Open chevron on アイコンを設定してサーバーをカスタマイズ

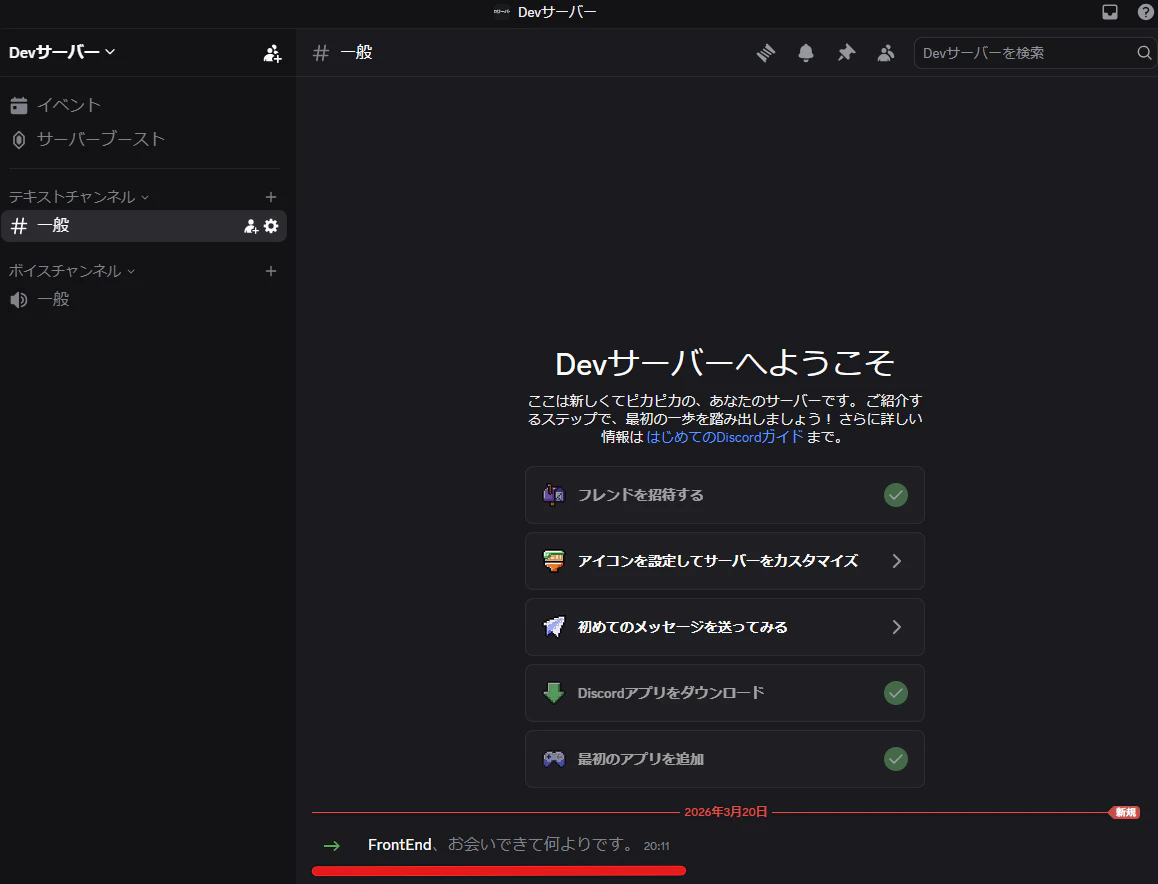(897, 561)
